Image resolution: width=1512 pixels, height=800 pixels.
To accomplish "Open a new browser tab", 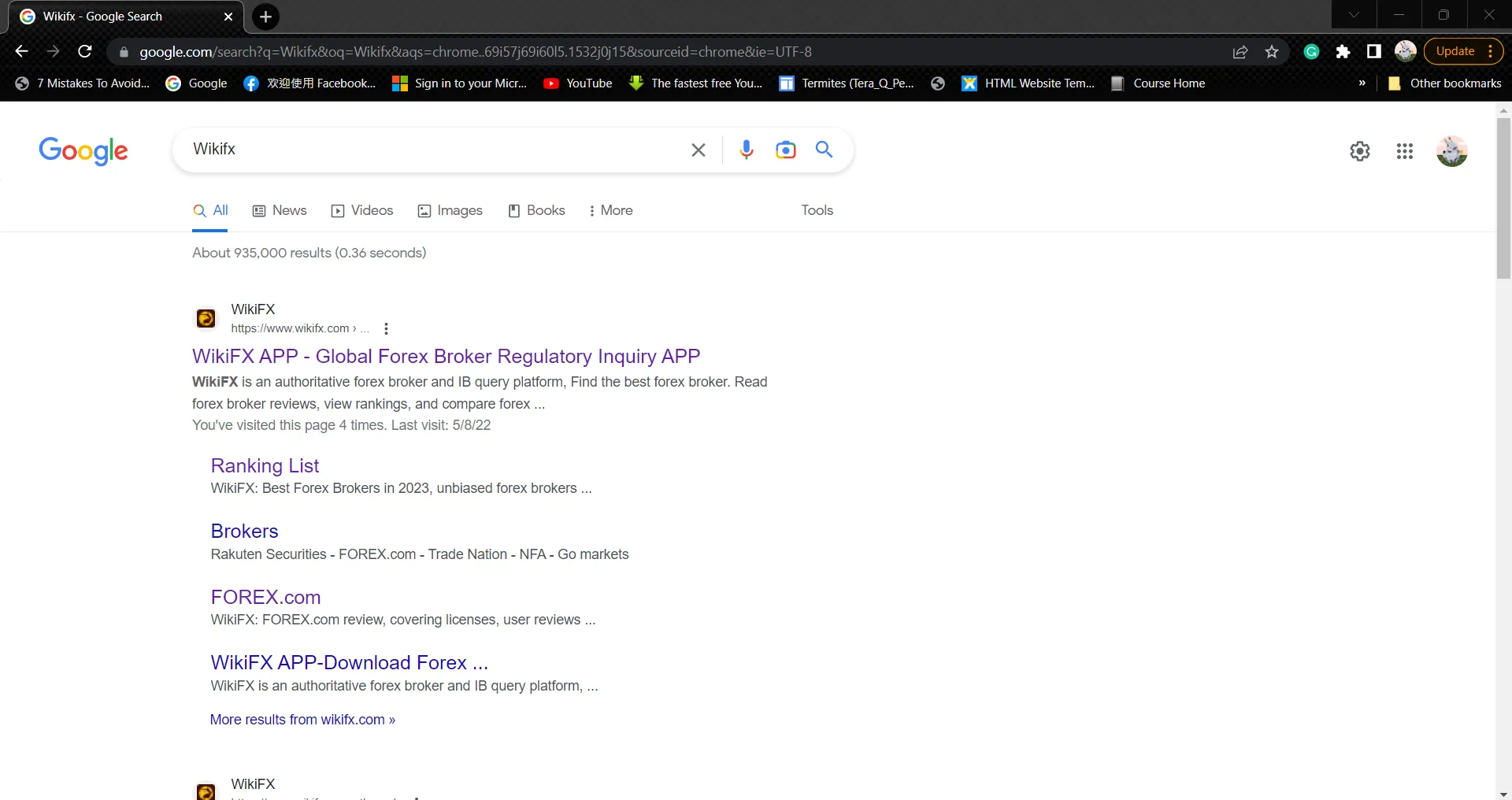I will coord(265,17).
